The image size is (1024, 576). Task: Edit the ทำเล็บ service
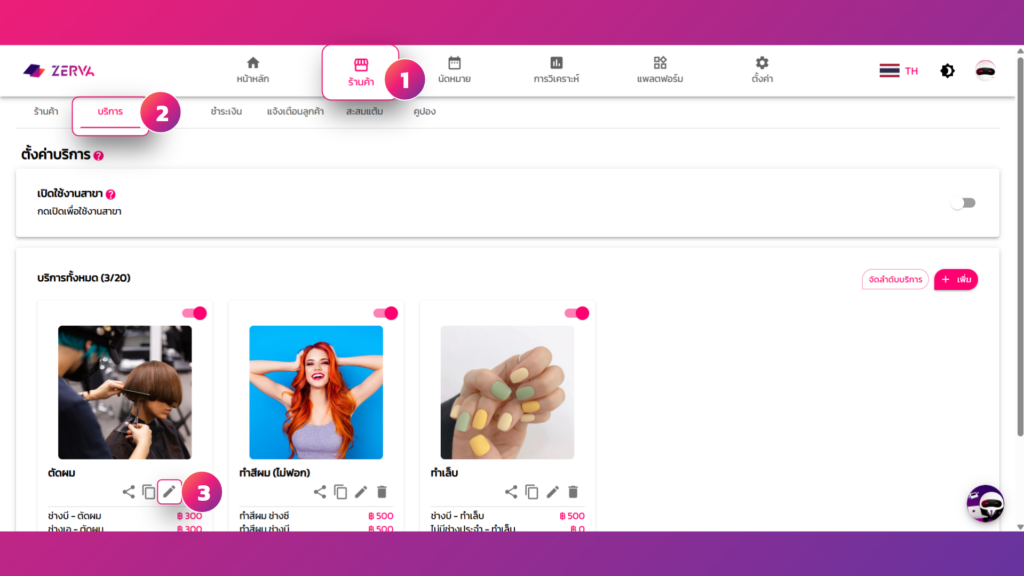pyautogui.click(x=552, y=492)
